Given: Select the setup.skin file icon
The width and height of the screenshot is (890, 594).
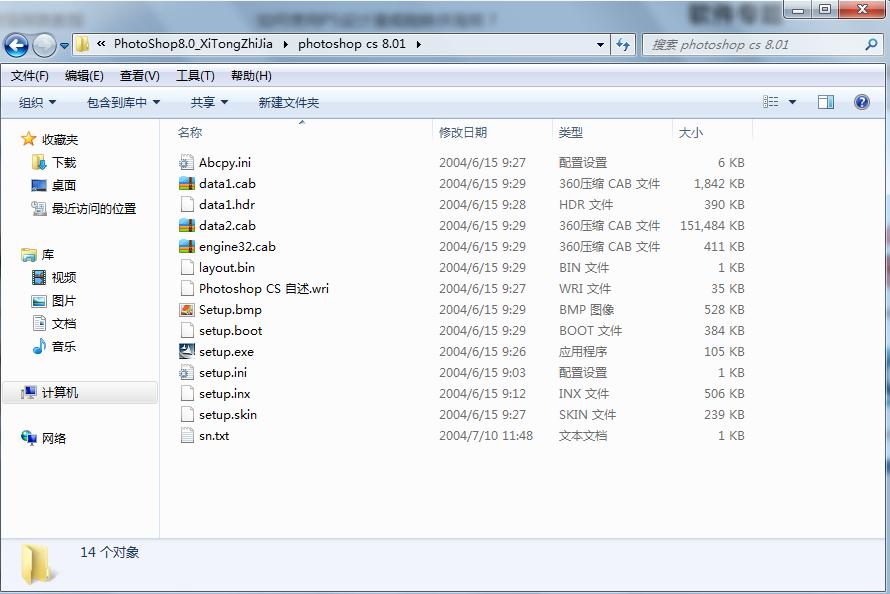Looking at the screenshot, I should click(x=185, y=414).
